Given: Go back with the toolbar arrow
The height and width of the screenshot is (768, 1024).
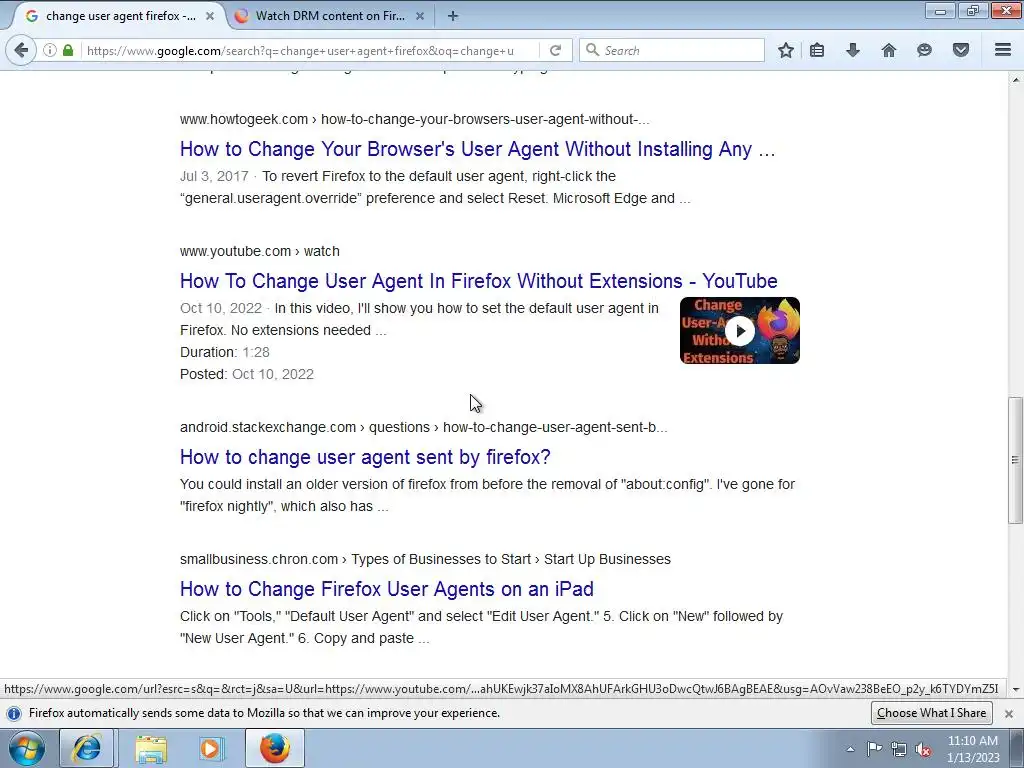Looking at the screenshot, I should coord(21,50).
